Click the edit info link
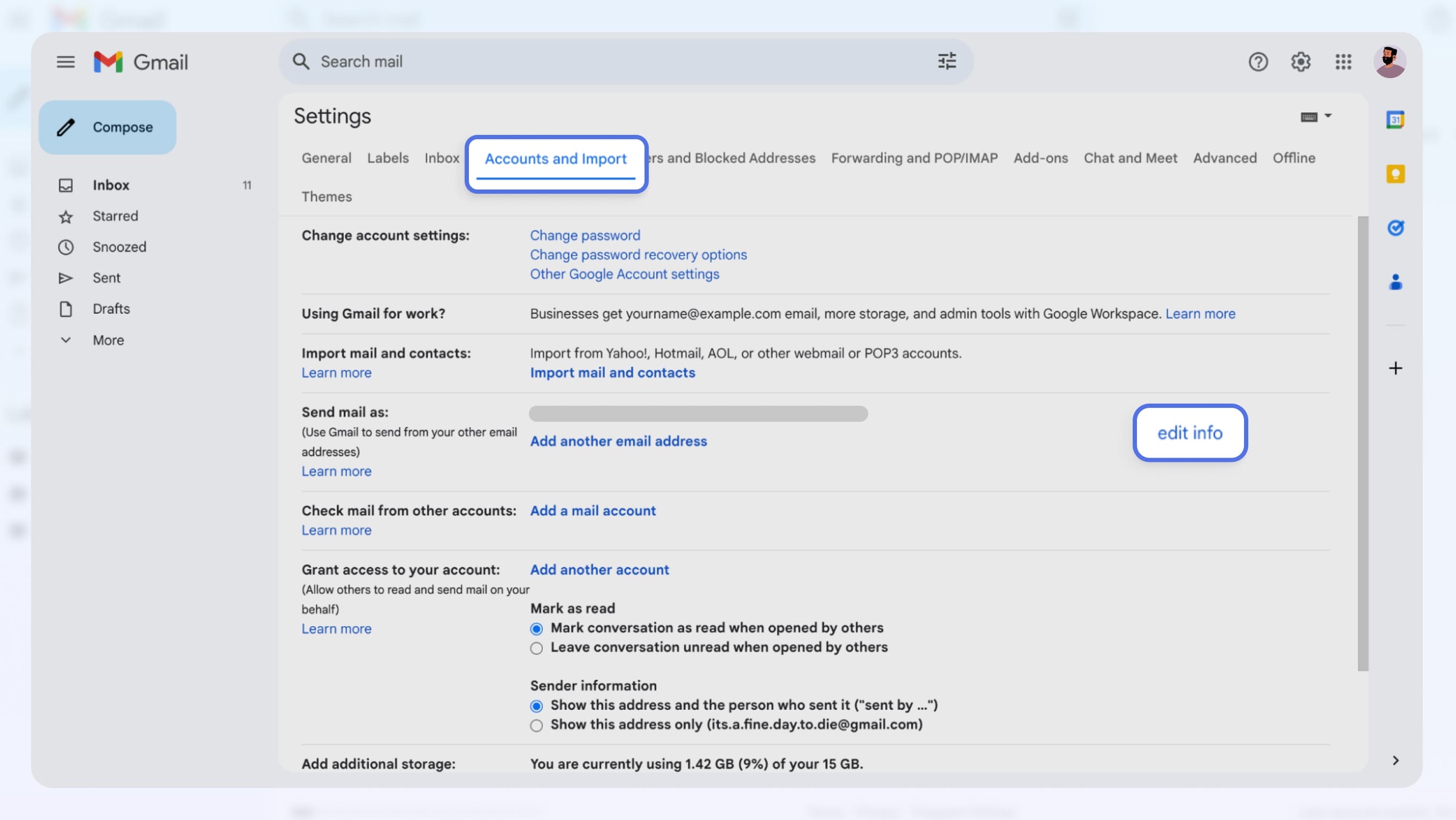 pos(1190,433)
